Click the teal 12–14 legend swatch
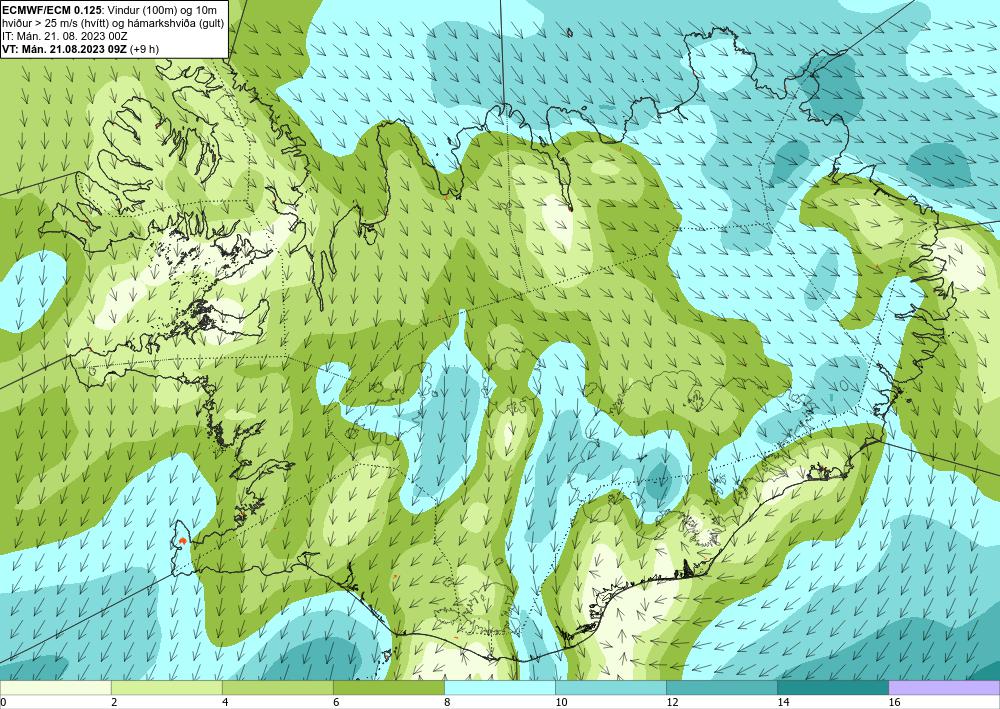Viewport: 1000px width, 709px height. pos(721,687)
